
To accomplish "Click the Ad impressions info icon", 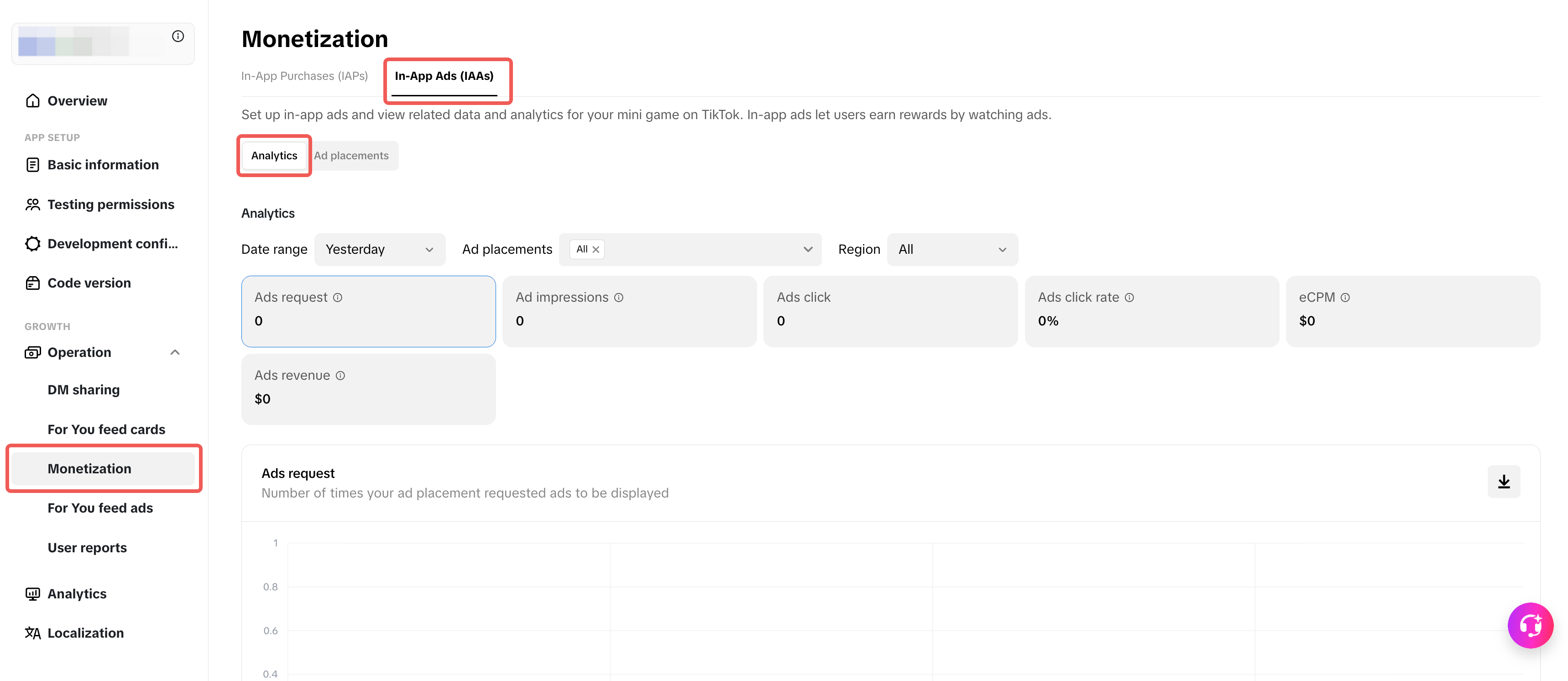I will [x=618, y=298].
